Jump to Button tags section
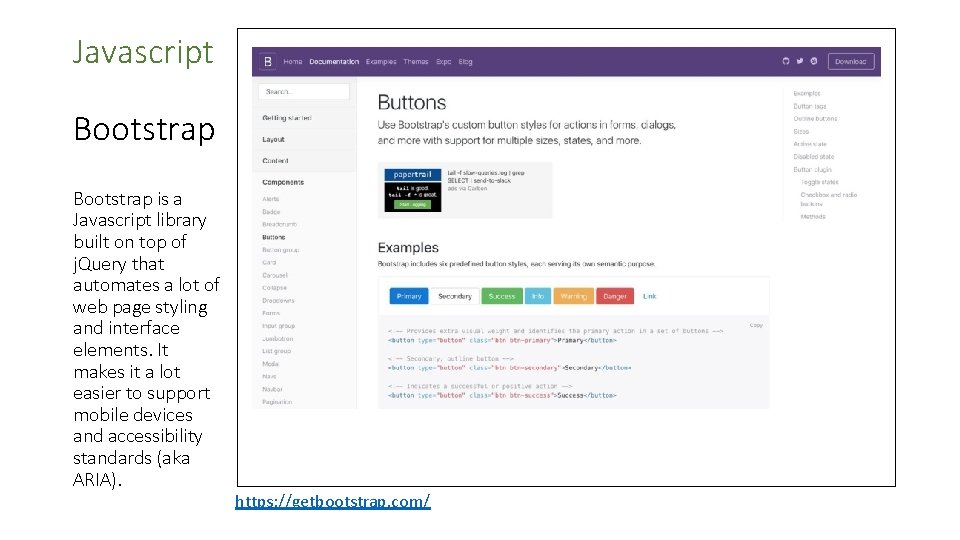The width and height of the screenshot is (960, 540). click(809, 107)
